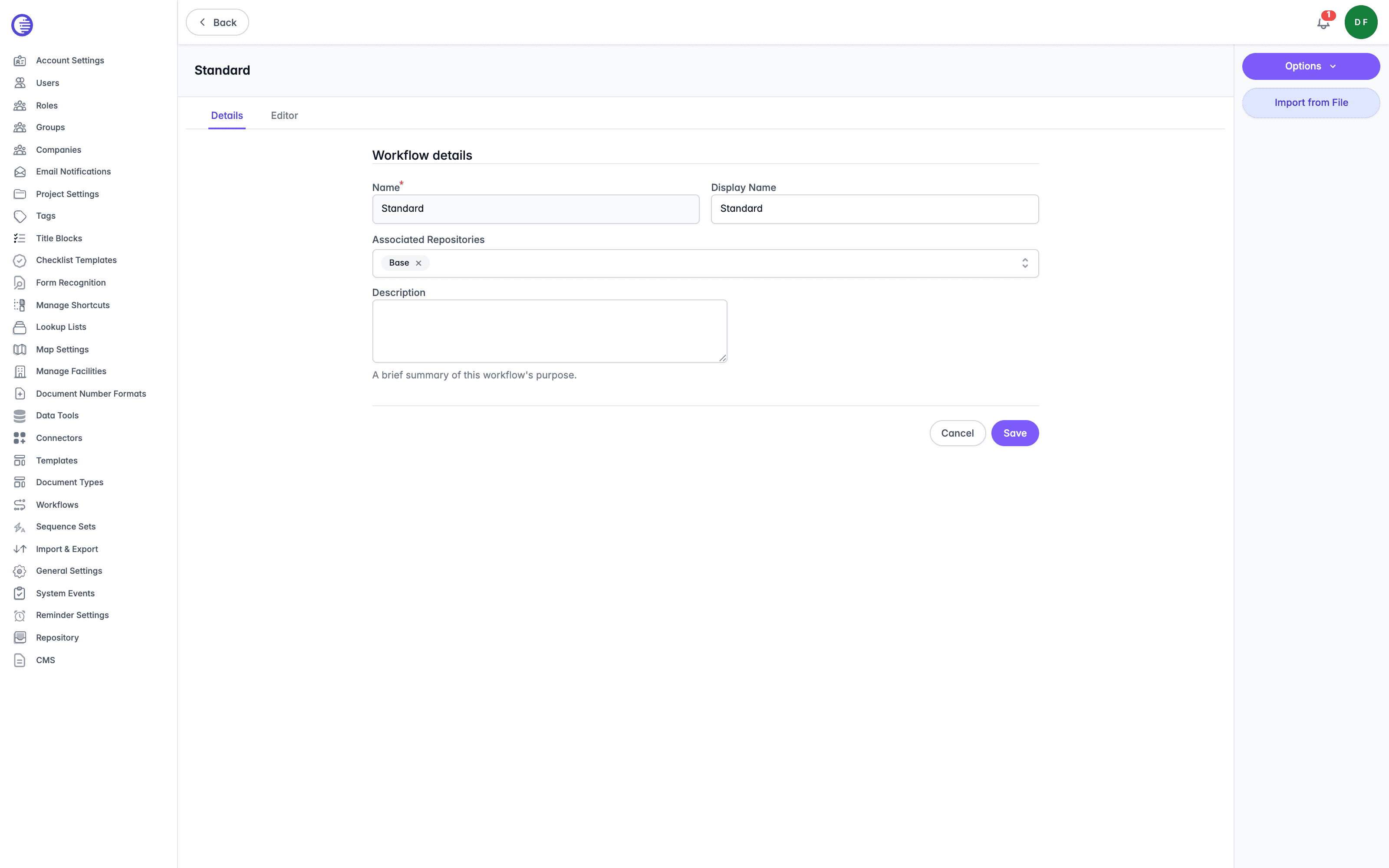Click the Back button
1389x868 pixels.
click(x=217, y=23)
